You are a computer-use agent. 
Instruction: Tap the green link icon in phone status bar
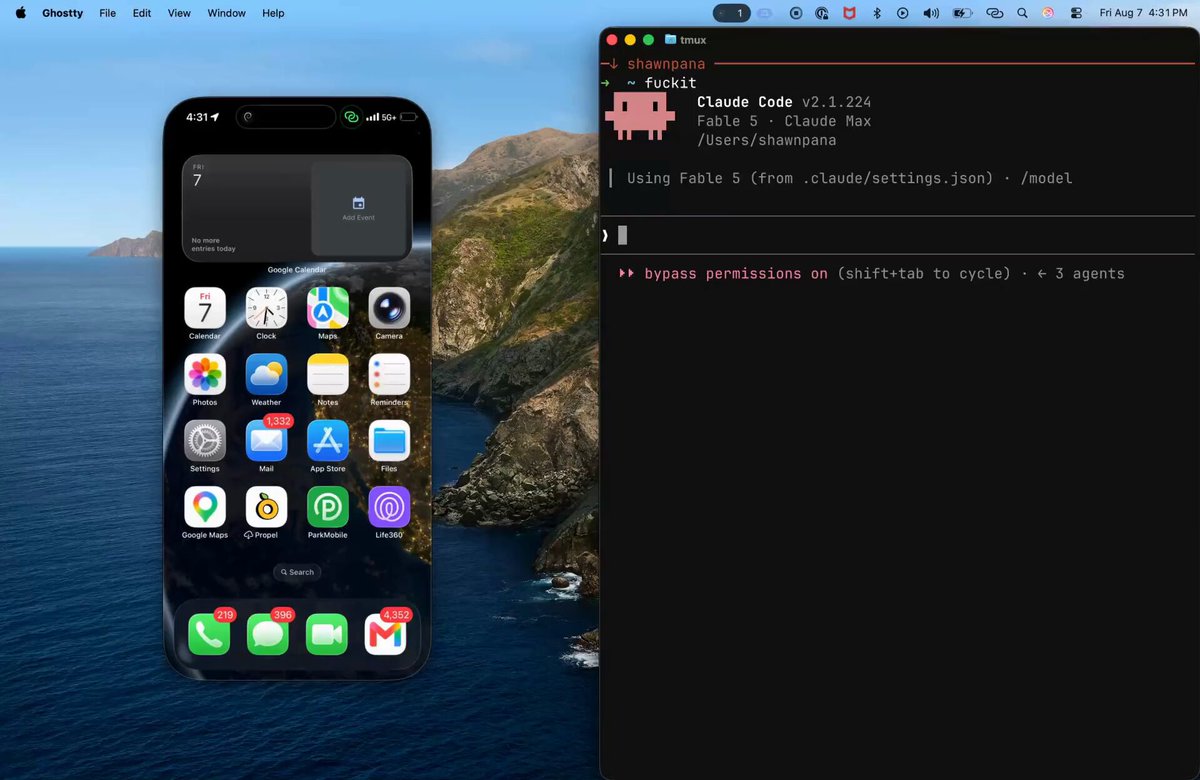[x=351, y=117]
